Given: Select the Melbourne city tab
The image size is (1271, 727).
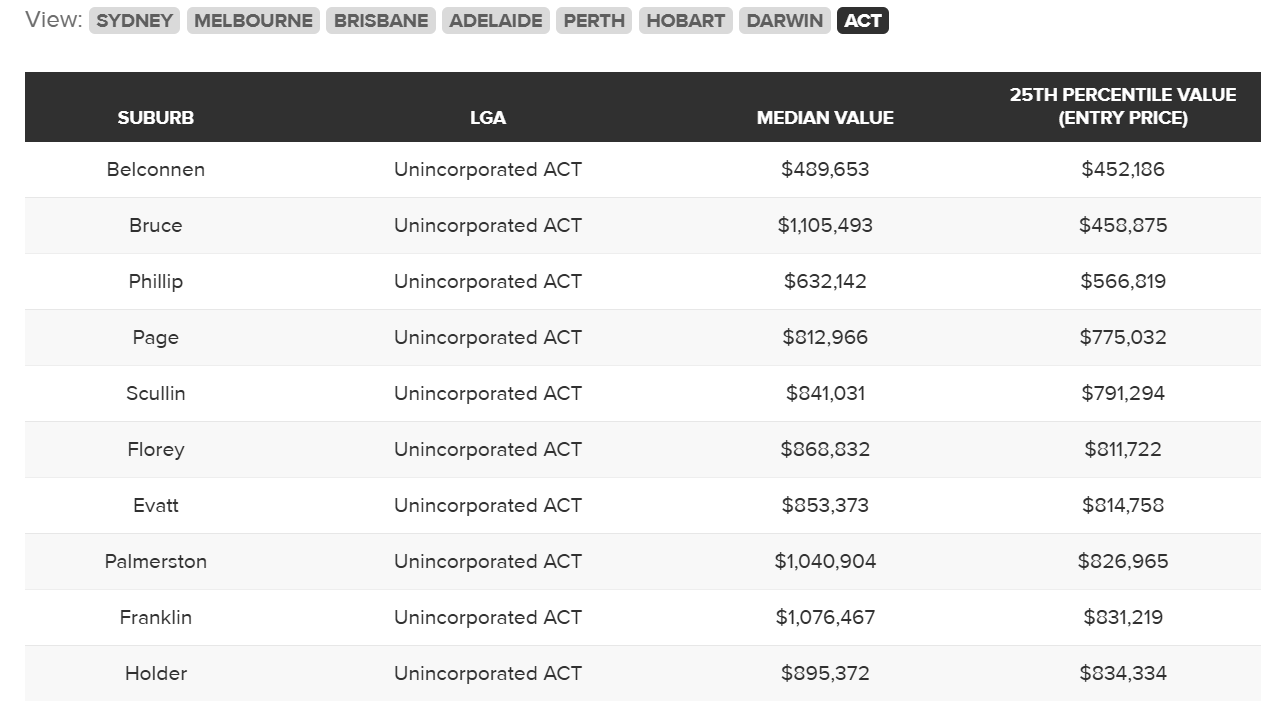Looking at the screenshot, I should (x=253, y=21).
